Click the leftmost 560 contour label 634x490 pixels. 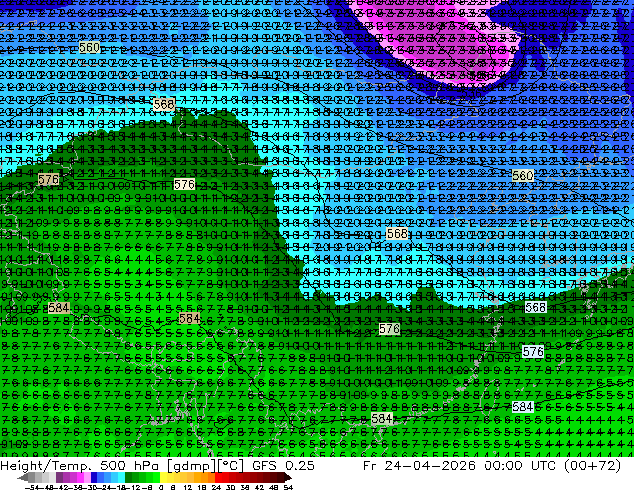[89, 47]
